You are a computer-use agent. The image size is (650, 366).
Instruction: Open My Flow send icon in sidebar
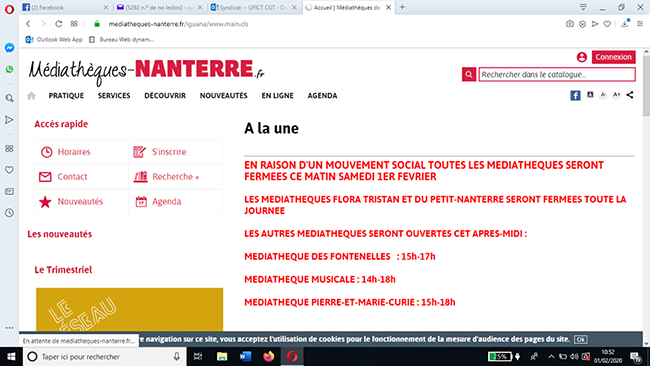[x=9, y=120]
